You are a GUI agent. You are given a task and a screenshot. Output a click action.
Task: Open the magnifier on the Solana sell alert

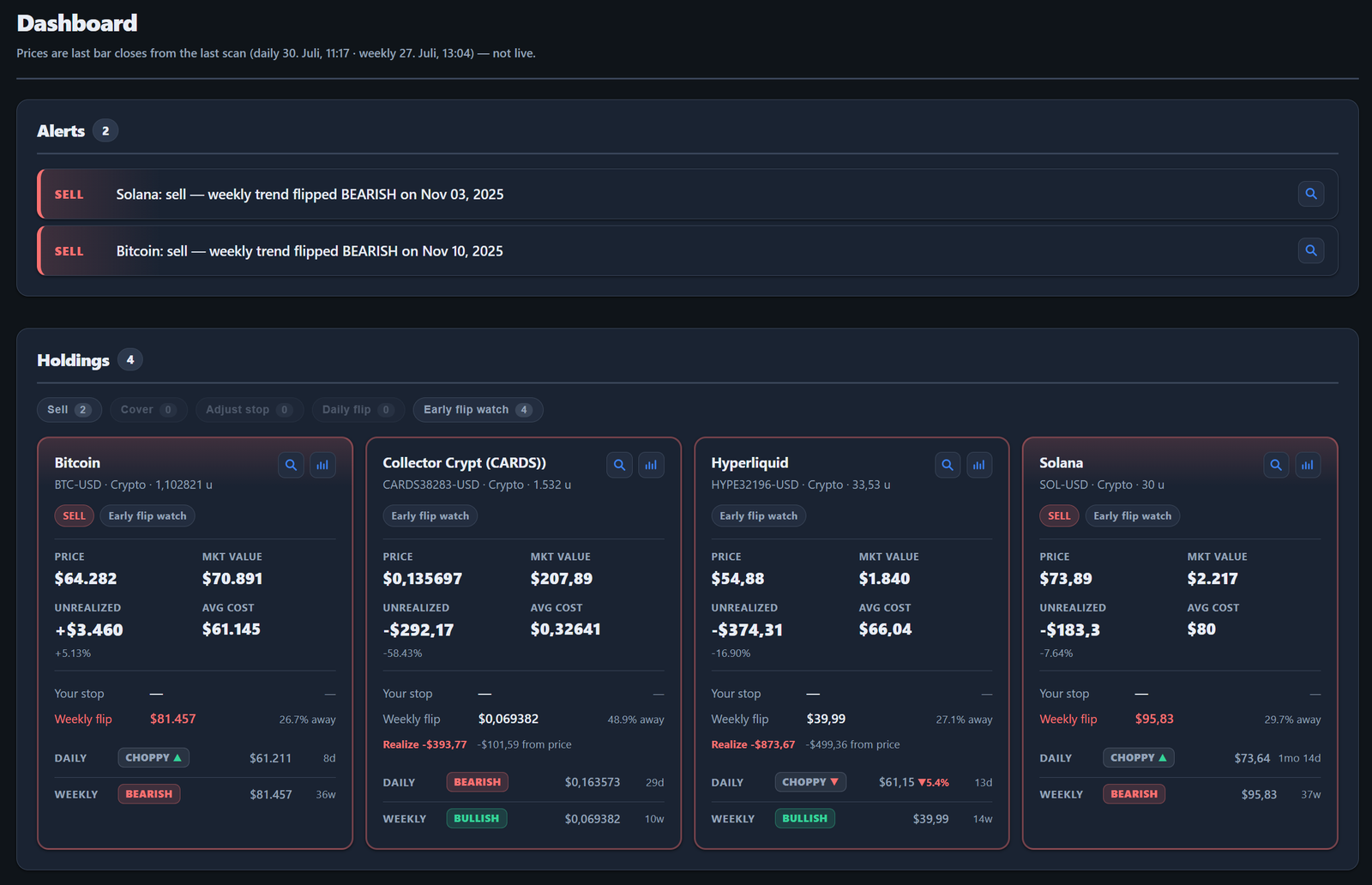pos(1310,194)
